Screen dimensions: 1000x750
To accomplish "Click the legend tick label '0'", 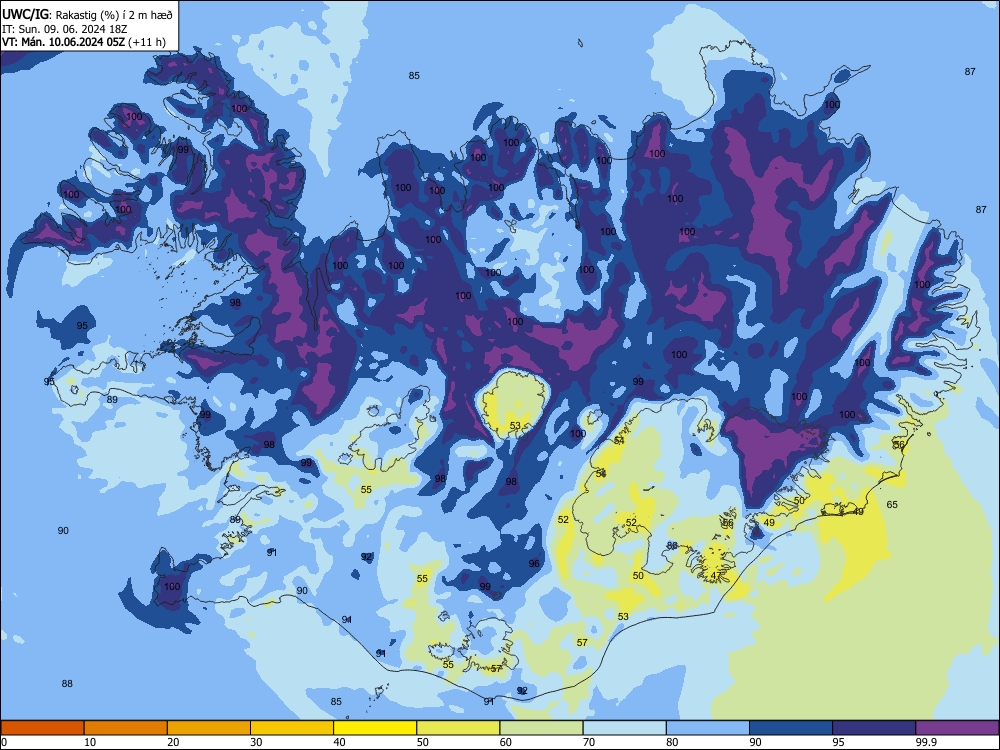I will 4,742.
